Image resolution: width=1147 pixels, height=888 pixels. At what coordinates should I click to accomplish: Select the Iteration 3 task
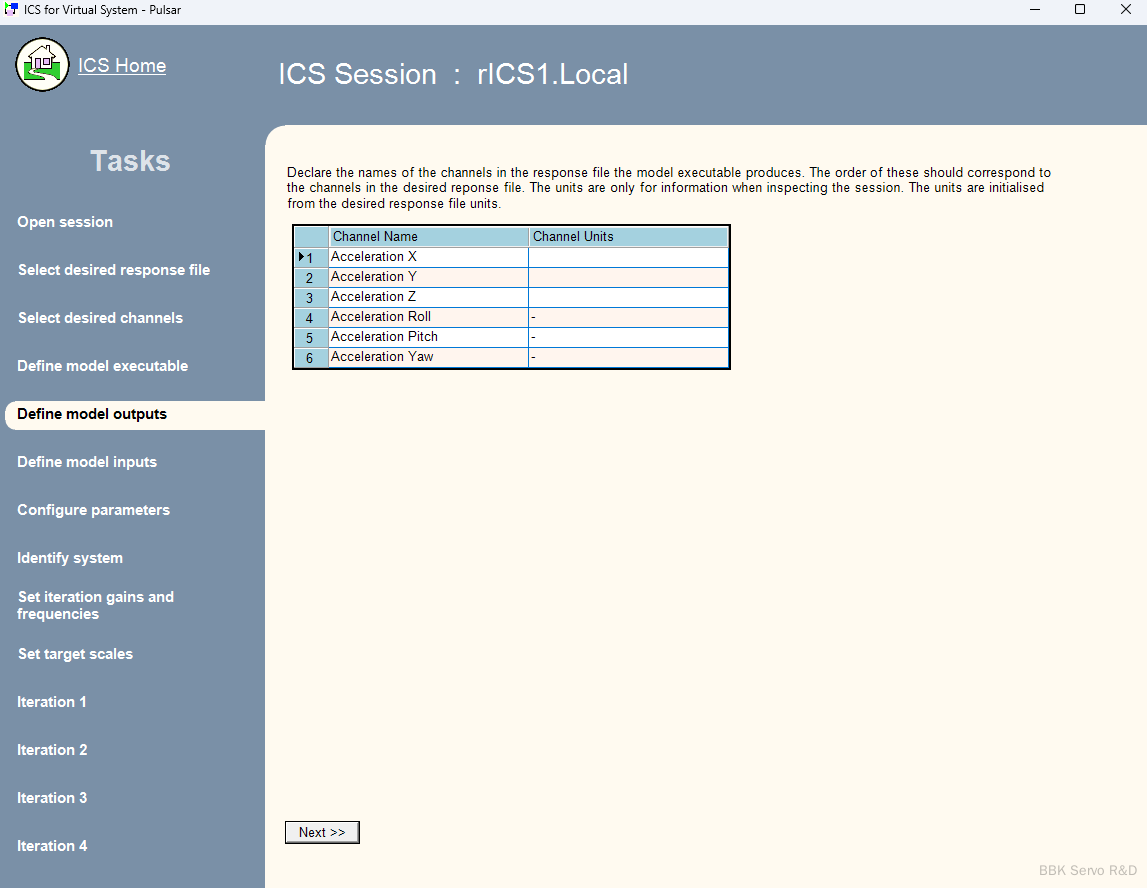click(52, 798)
